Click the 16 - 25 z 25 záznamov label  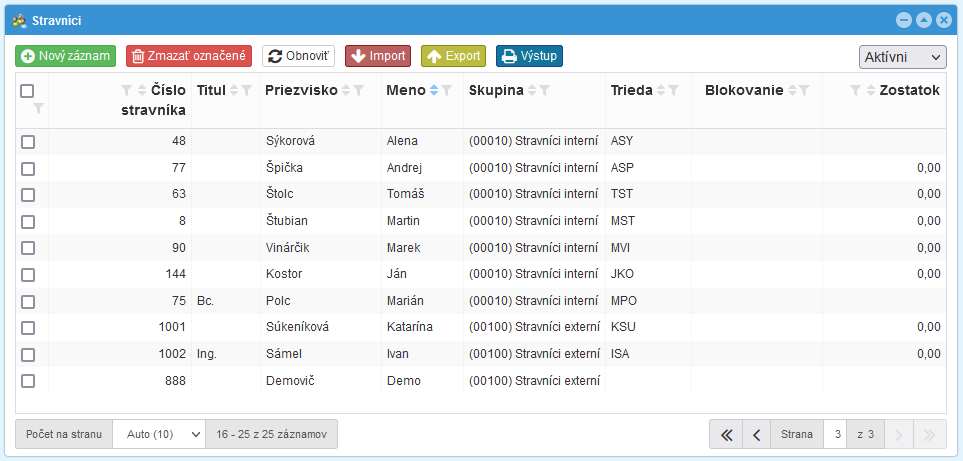coord(271,435)
